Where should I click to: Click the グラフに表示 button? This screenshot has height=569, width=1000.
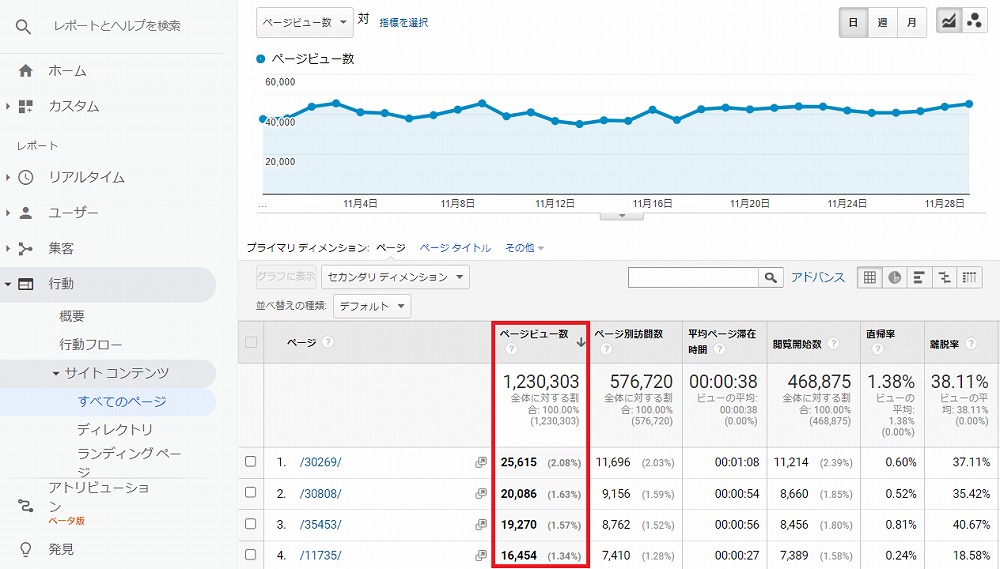286,277
